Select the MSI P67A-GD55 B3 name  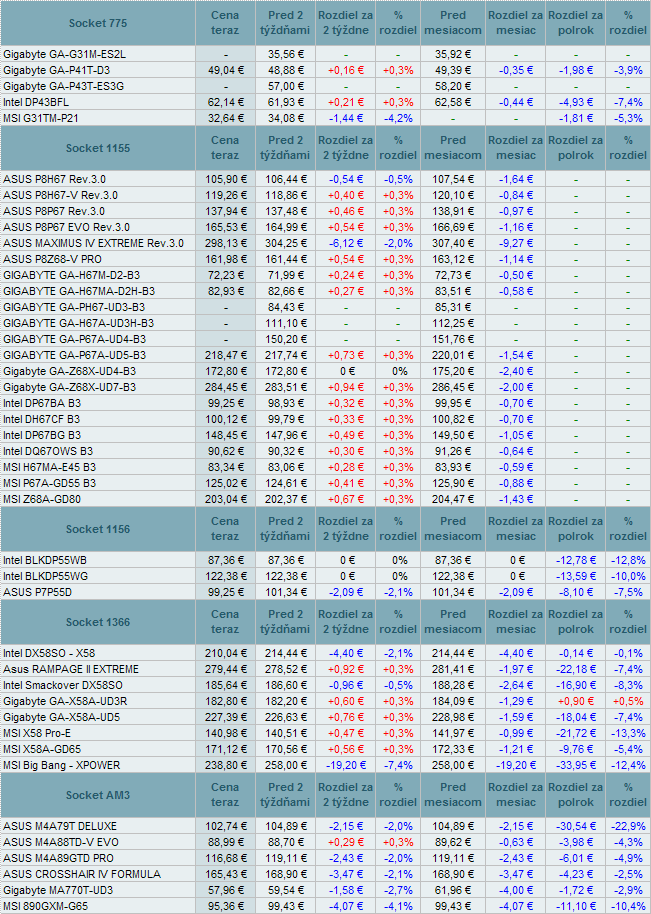tap(50, 484)
